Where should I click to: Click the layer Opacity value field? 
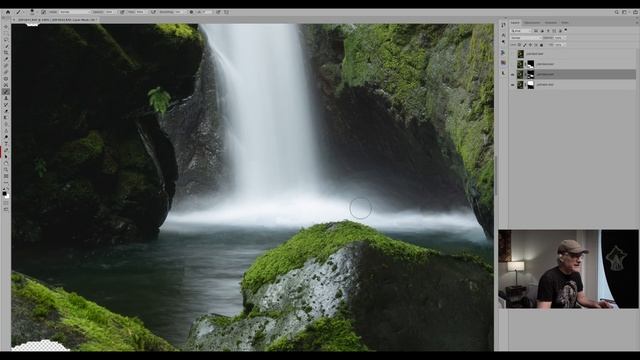coord(558,38)
